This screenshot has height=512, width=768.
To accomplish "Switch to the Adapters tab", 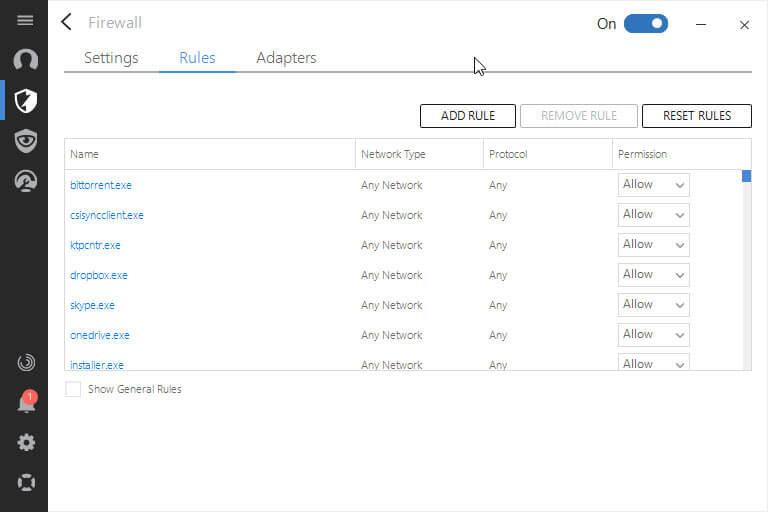I will click(286, 58).
